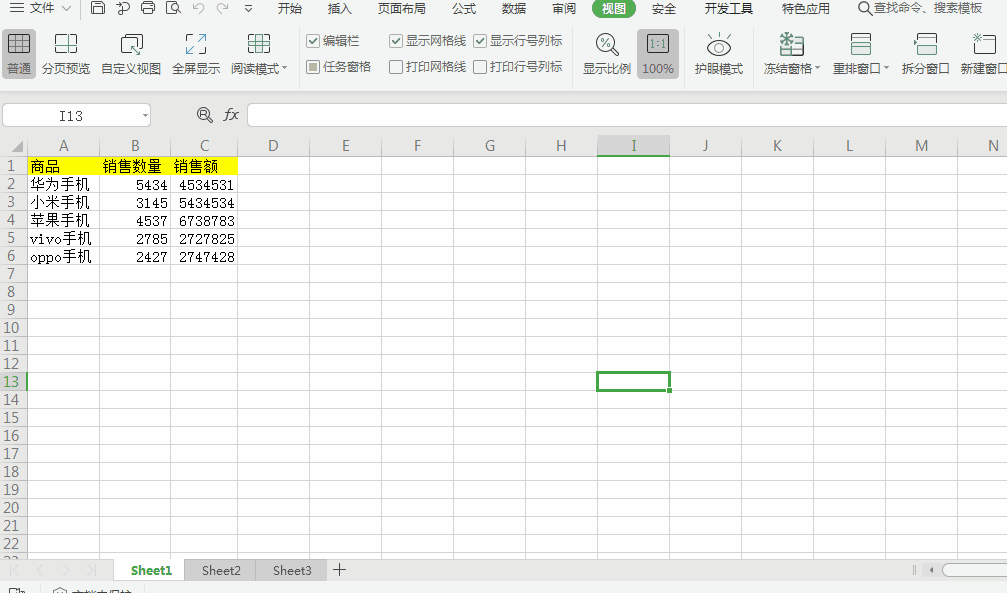The height and width of the screenshot is (593, 1007).
Task: Go to the previous sheet arrow
Action: click(40, 570)
